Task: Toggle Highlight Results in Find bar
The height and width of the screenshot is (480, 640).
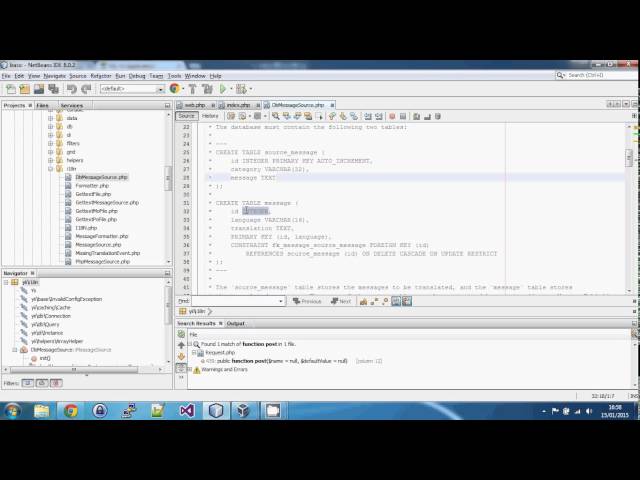Action: pyautogui.click(x=396, y=301)
